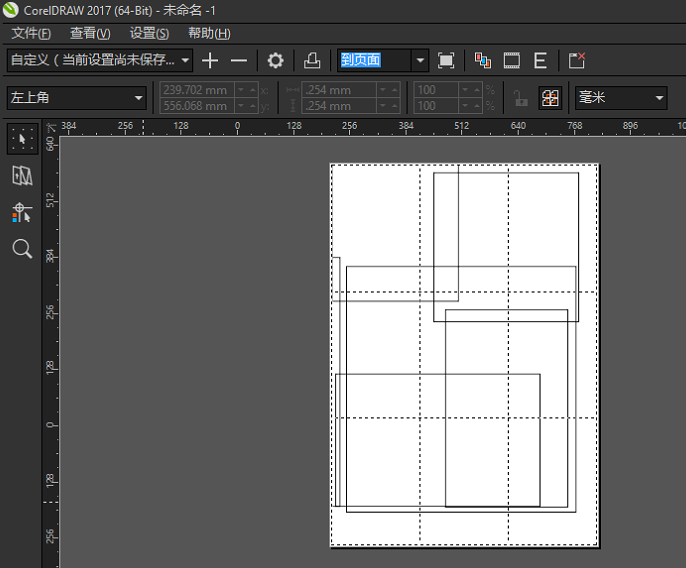Viewport: 686px width, 568px height.
Task: Open the 帮助(H) menu
Action: (209, 33)
